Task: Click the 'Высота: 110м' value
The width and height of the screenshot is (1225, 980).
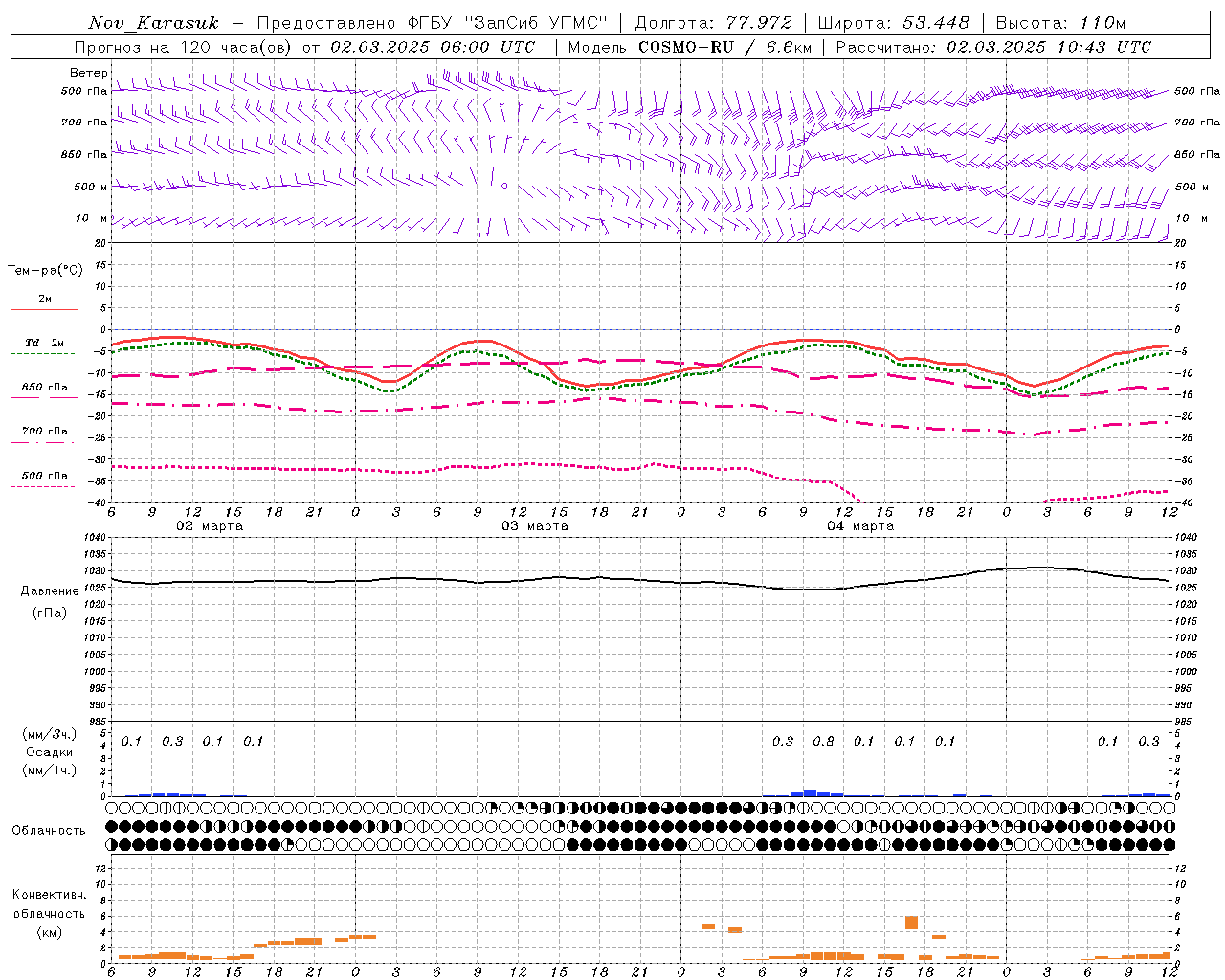Action: [x=1060, y=23]
